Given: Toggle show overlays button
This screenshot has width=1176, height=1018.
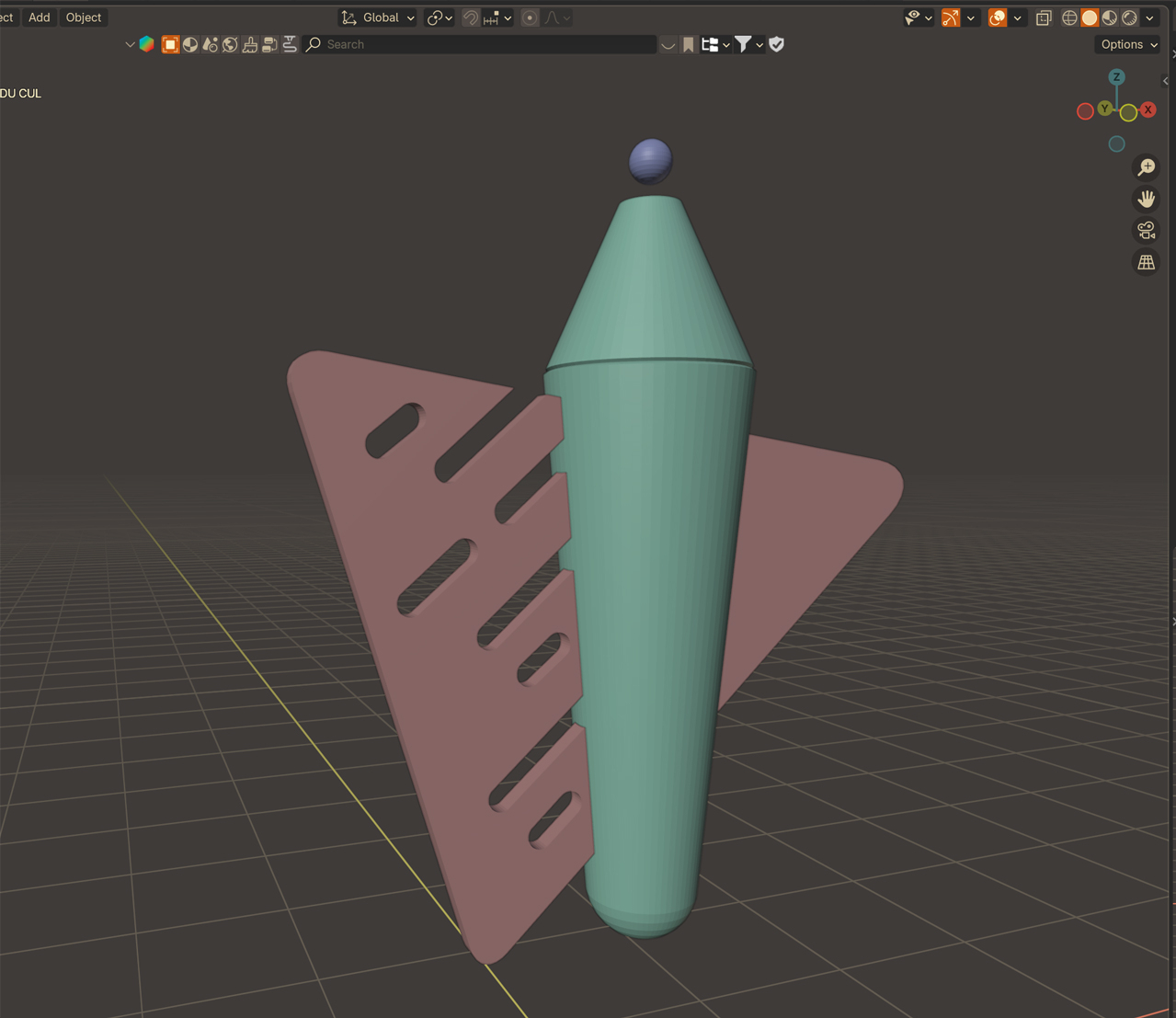Looking at the screenshot, I should (x=998, y=17).
